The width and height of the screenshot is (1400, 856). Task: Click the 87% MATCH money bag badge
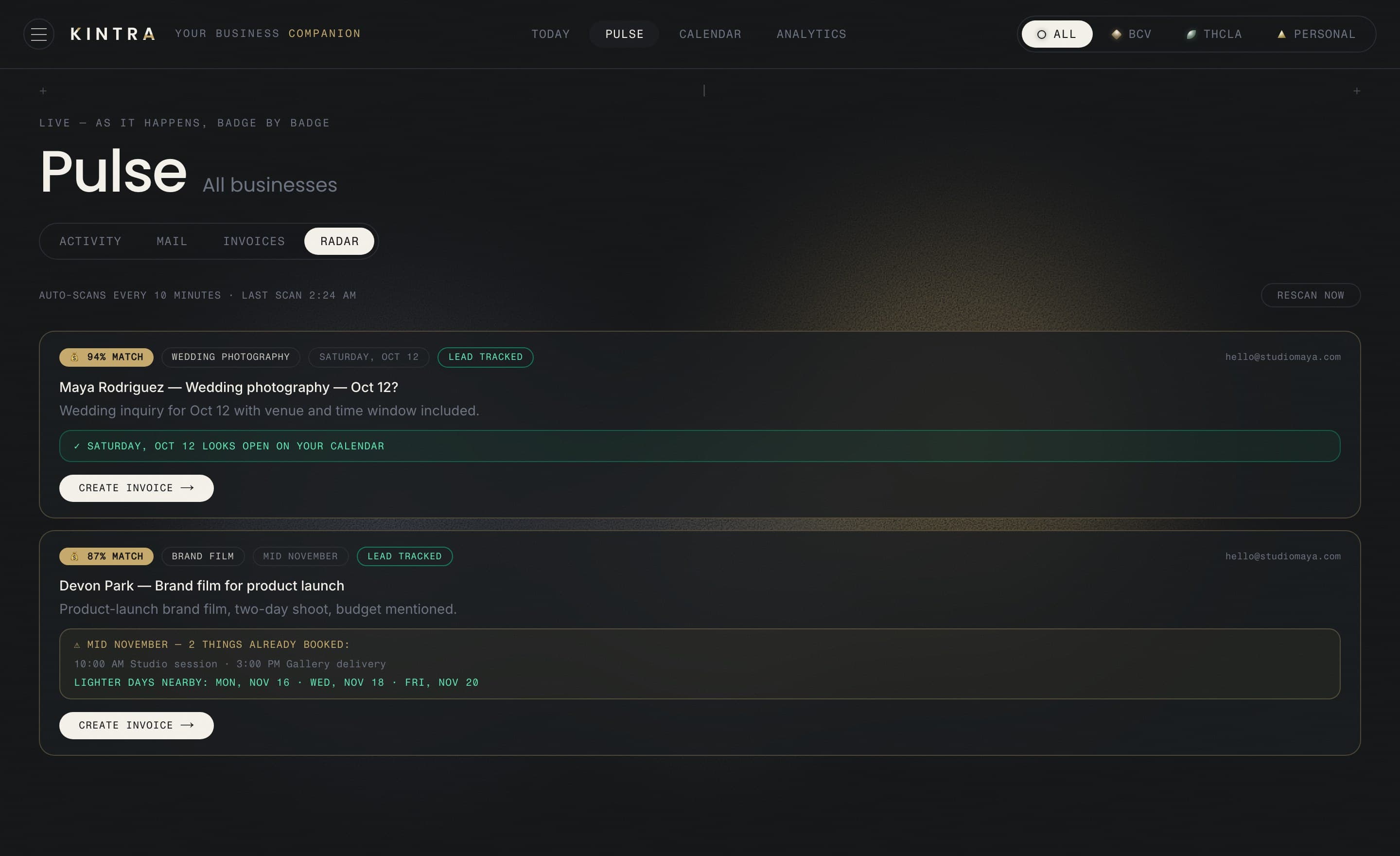pos(106,556)
